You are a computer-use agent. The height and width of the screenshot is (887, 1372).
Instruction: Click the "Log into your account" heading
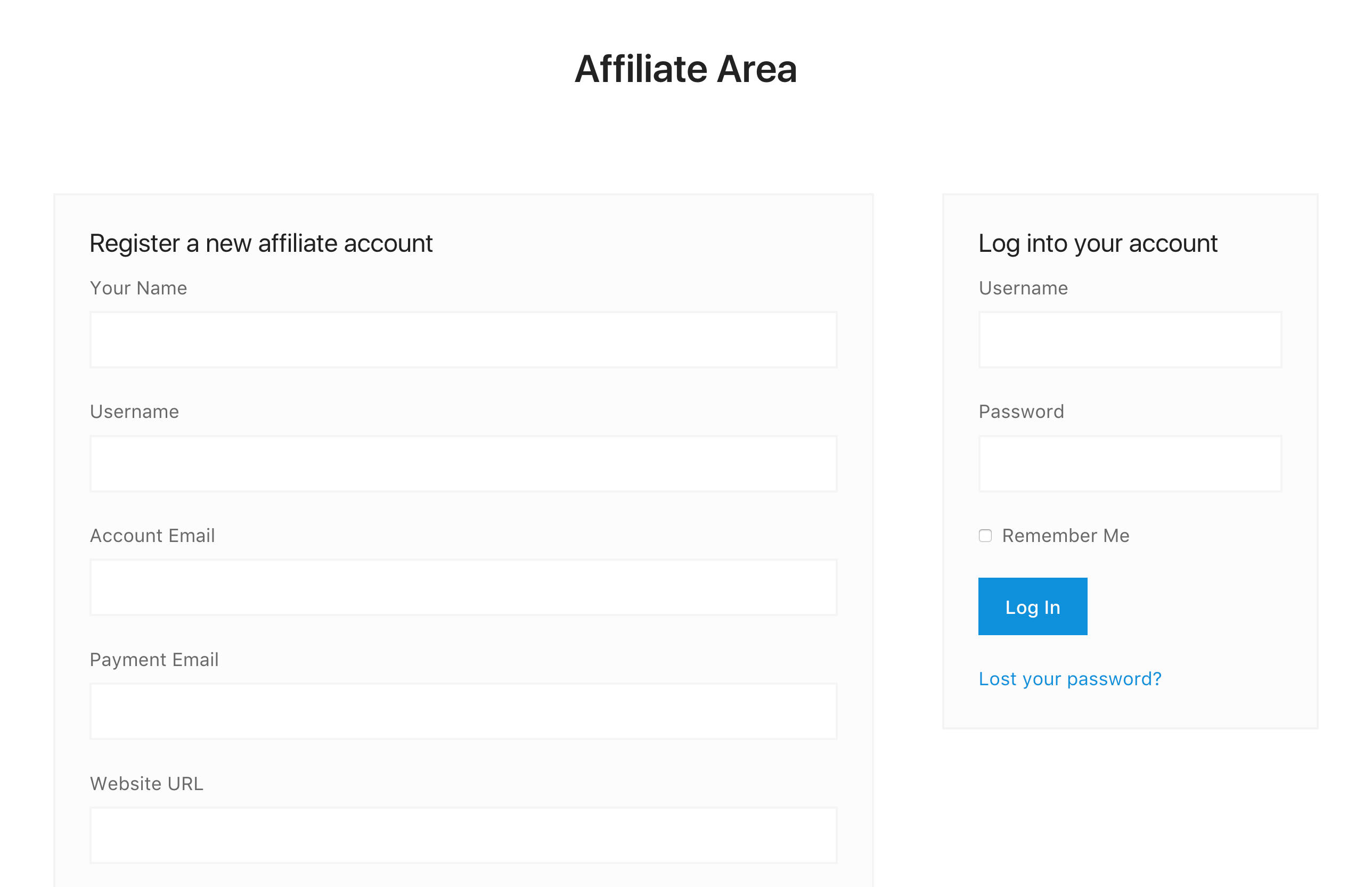tap(1098, 244)
